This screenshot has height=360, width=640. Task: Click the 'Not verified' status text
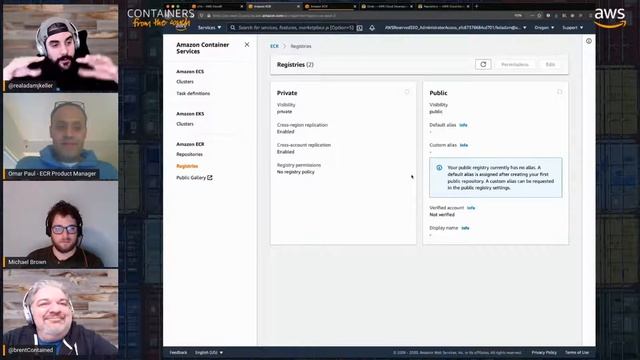[442, 214]
